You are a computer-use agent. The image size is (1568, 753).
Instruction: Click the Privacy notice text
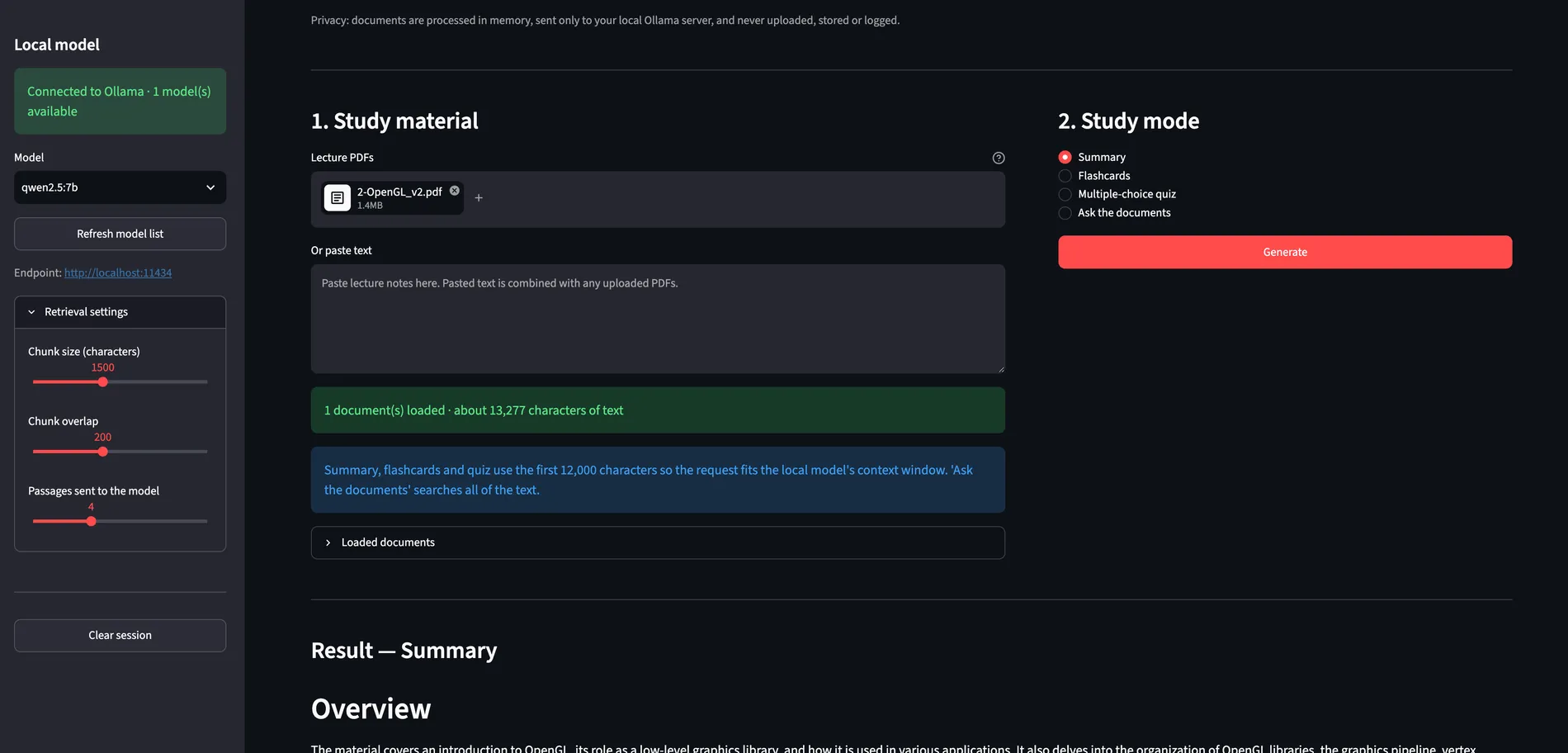click(605, 21)
